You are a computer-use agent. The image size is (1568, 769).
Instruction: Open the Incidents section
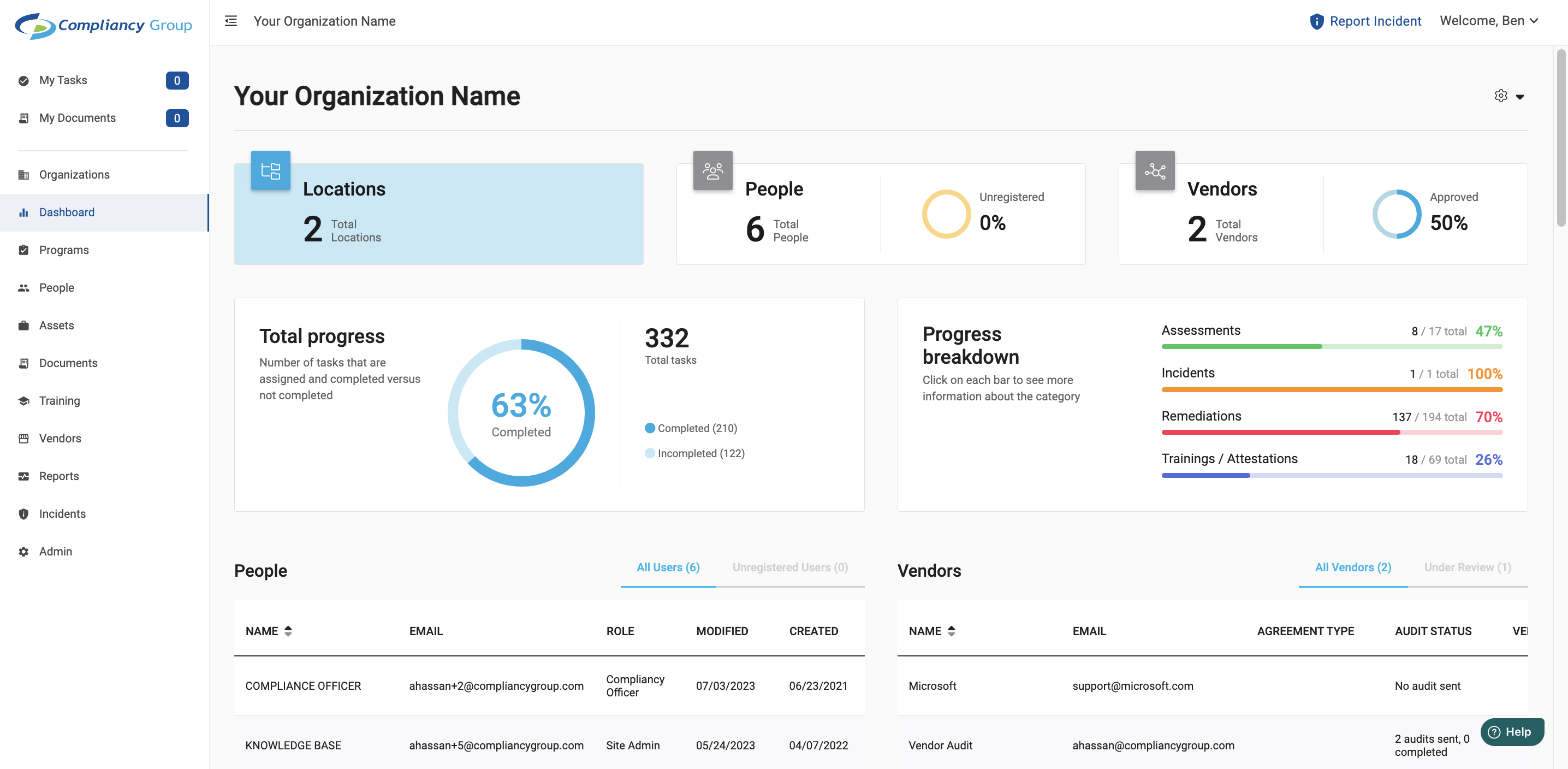click(63, 513)
